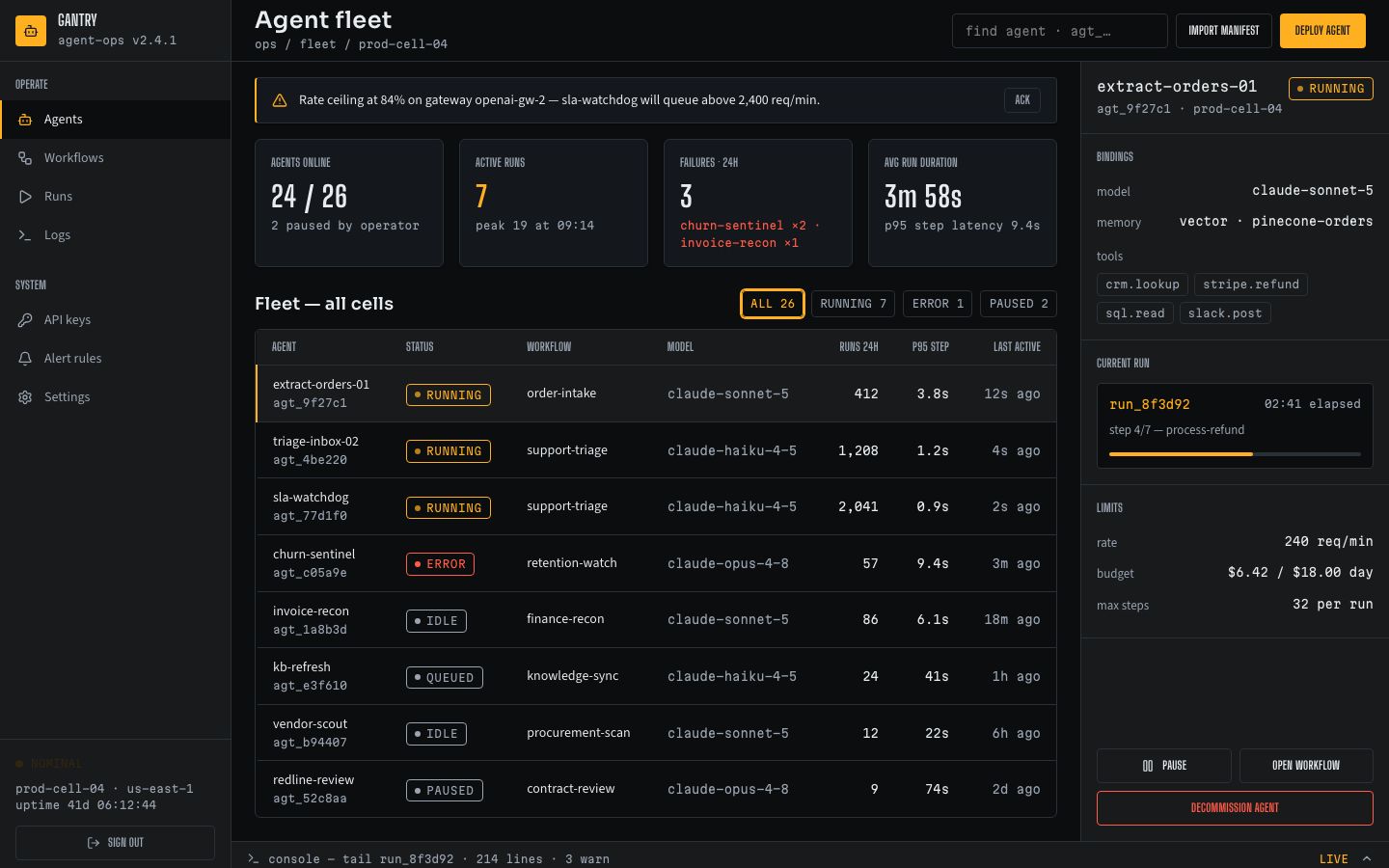Screen dimensions: 1389x868
Task: Click Open Workflow button
Action: (1306, 766)
